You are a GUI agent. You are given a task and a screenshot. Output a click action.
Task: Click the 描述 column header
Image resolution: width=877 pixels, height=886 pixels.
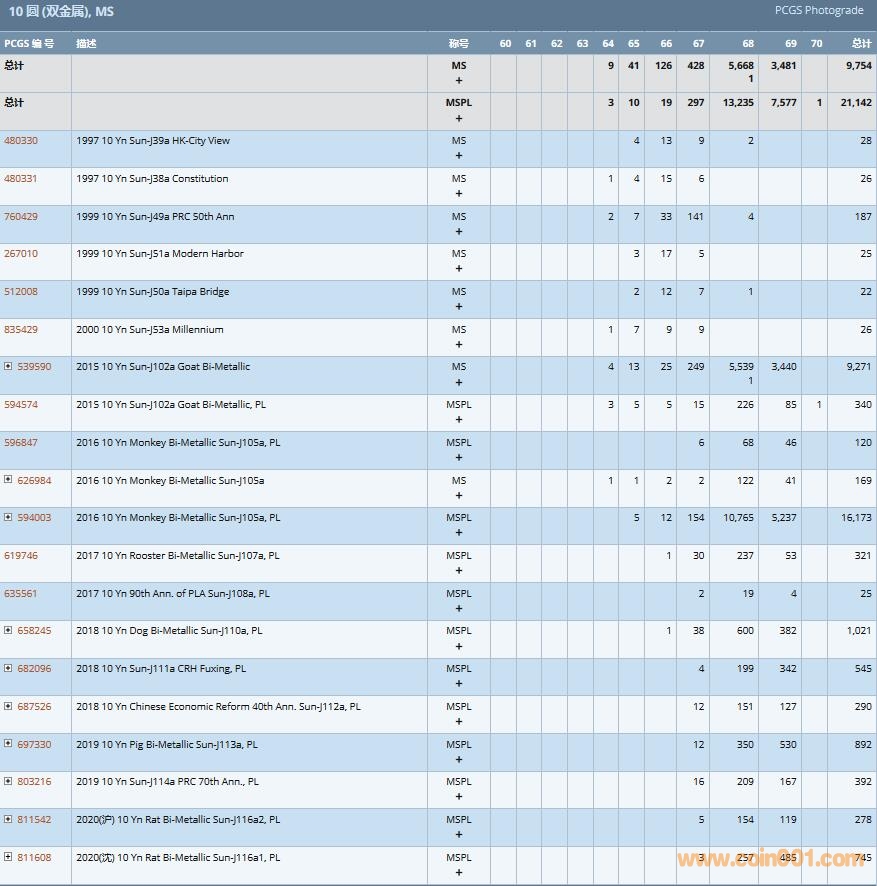(86, 44)
